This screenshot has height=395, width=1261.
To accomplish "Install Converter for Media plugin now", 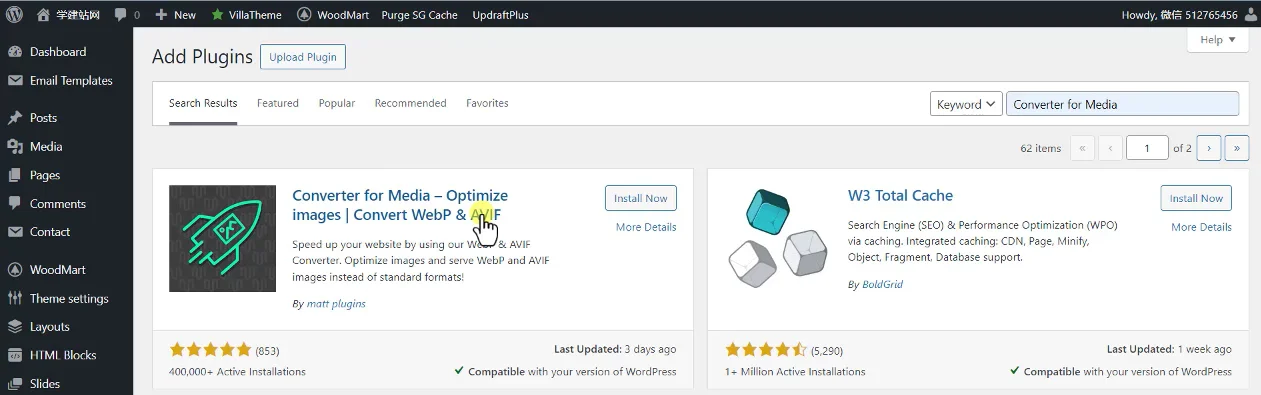I will coord(641,198).
